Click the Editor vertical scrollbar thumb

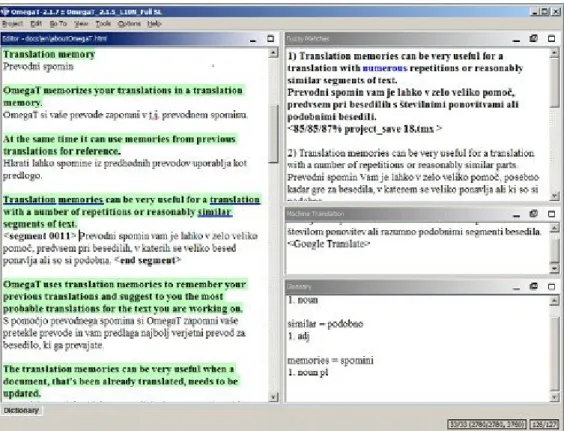(273, 134)
